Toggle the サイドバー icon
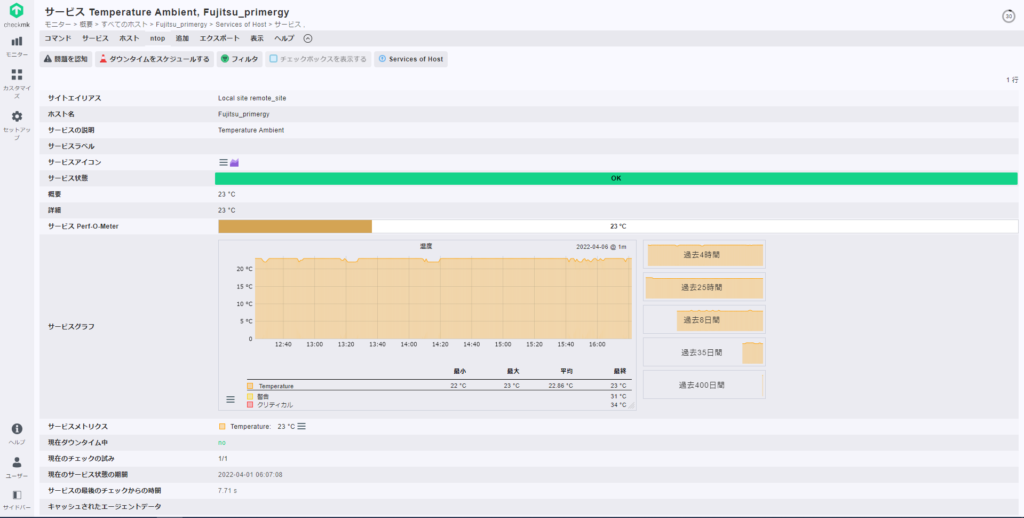Image resolution: width=1024 pixels, height=518 pixels. 17,500
